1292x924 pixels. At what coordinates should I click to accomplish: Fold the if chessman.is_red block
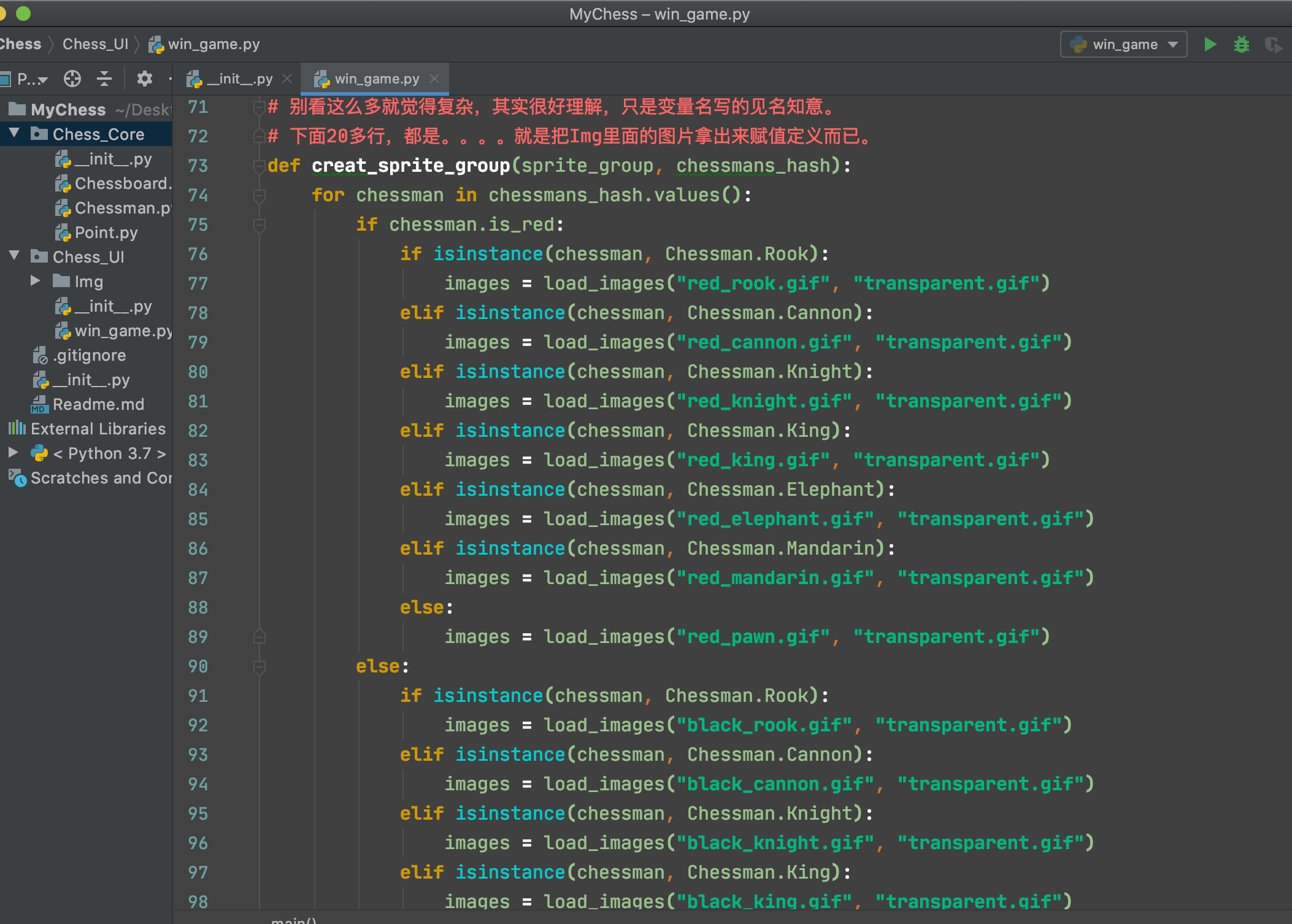tap(259, 225)
